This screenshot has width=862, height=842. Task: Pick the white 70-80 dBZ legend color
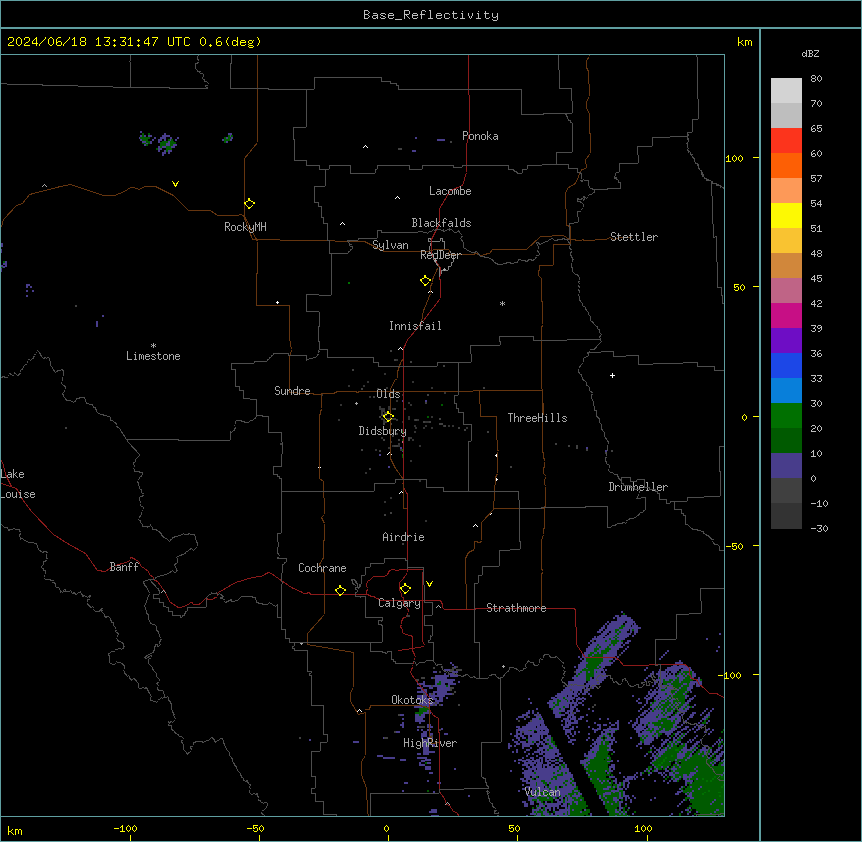pos(786,91)
